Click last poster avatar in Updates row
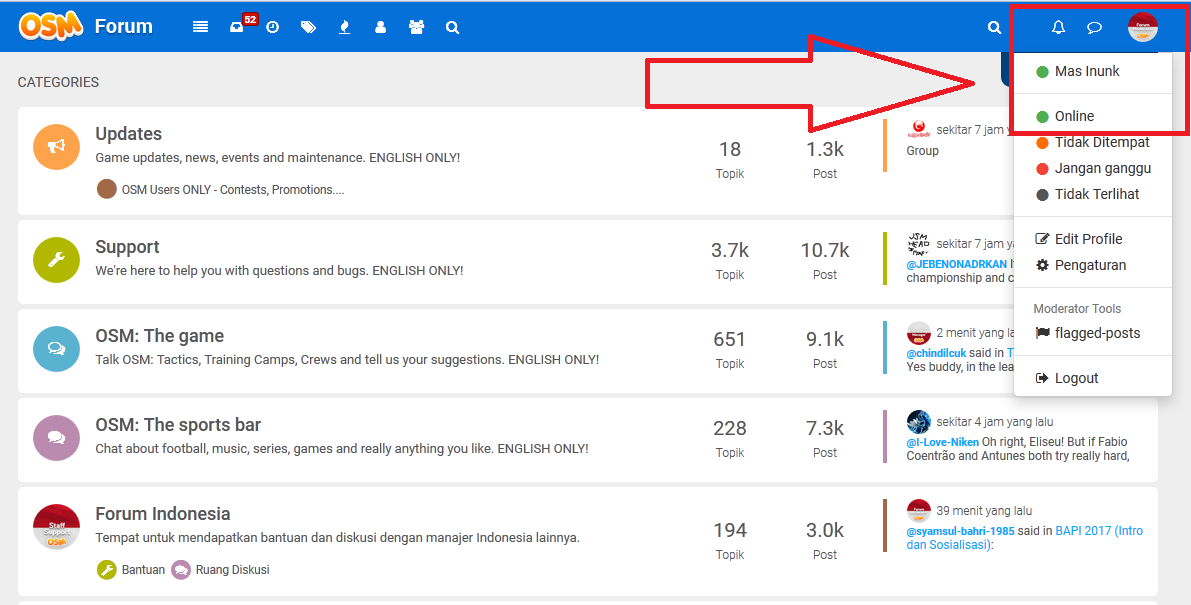 coord(918,130)
